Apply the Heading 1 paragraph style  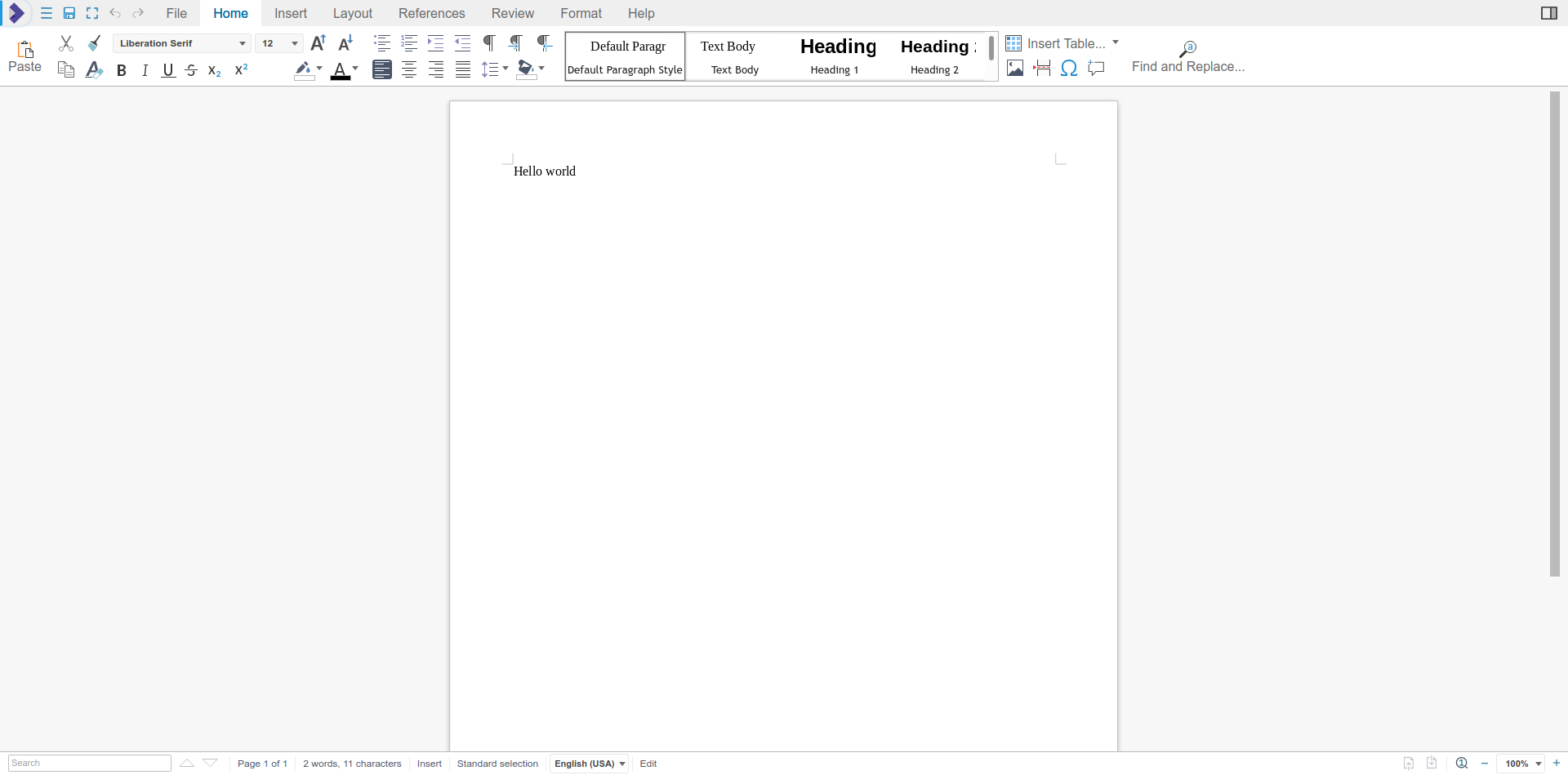[838, 56]
